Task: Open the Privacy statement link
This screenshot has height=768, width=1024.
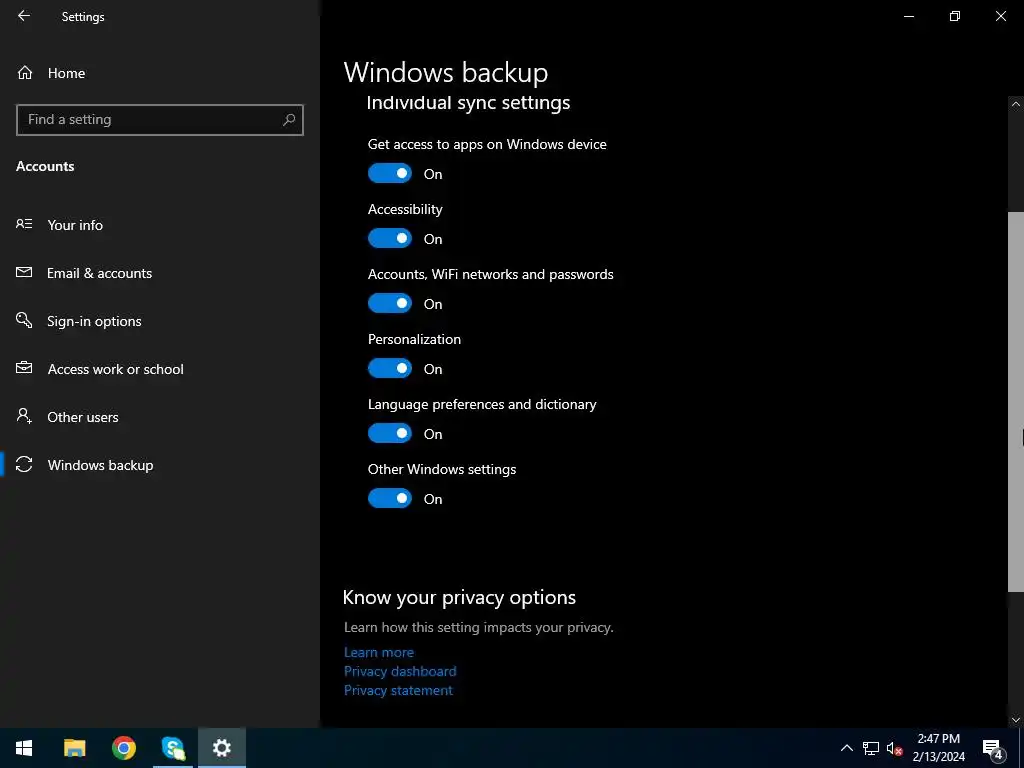Action: (398, 690)
